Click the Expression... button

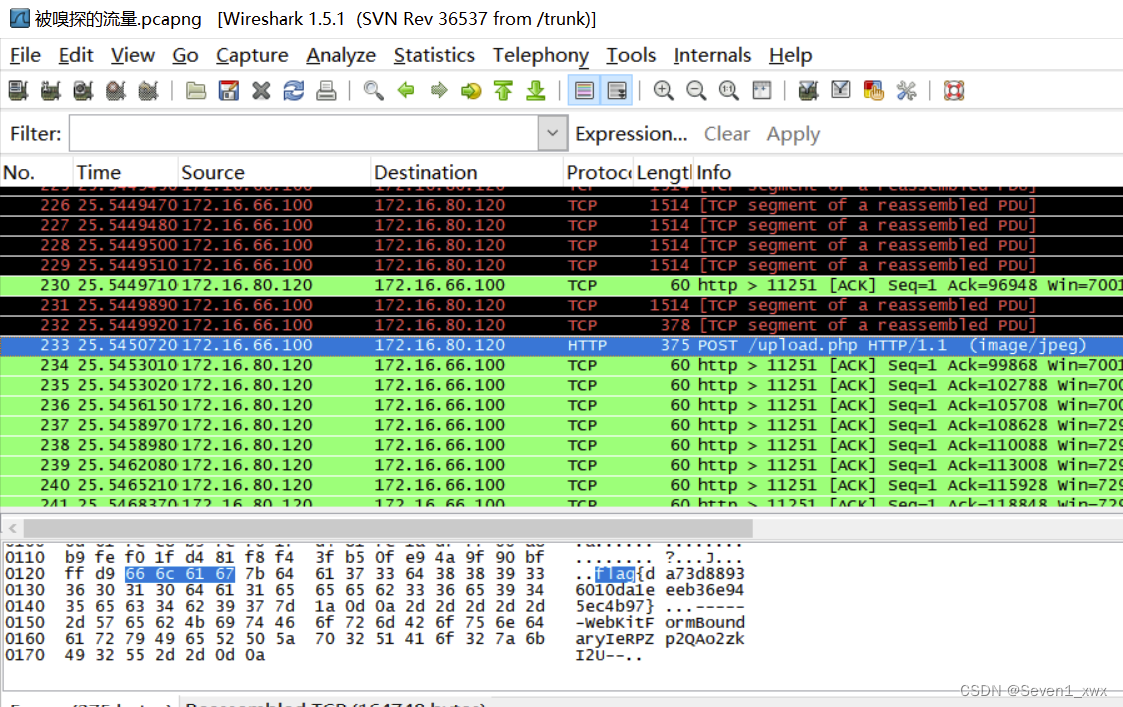coord(631,134)
